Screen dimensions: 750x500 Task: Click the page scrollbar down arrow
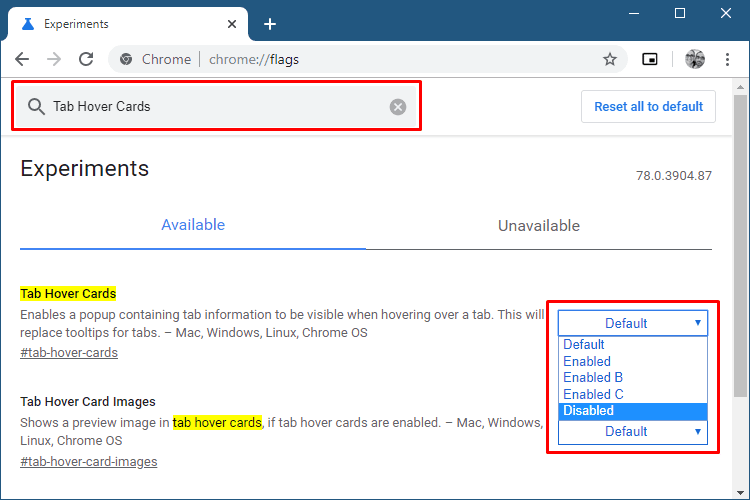[x=740, y=493]
